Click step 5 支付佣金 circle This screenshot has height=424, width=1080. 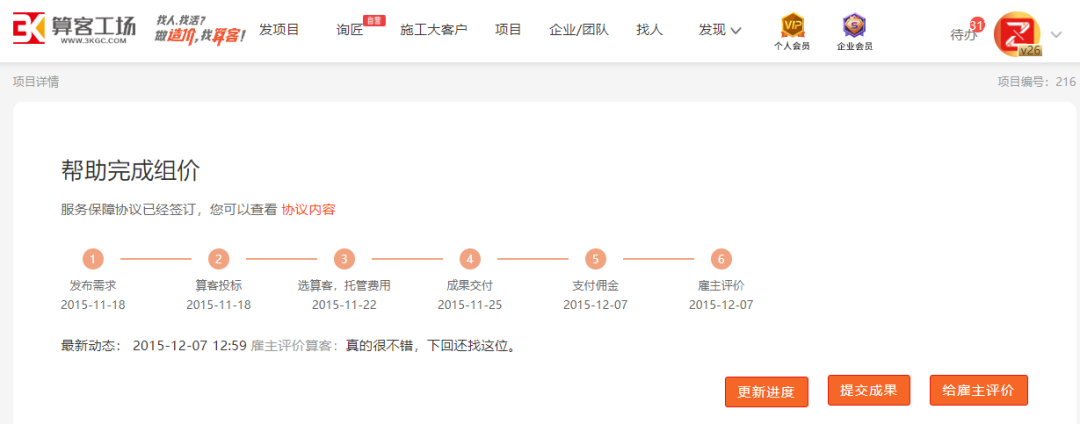coord(595,259)
